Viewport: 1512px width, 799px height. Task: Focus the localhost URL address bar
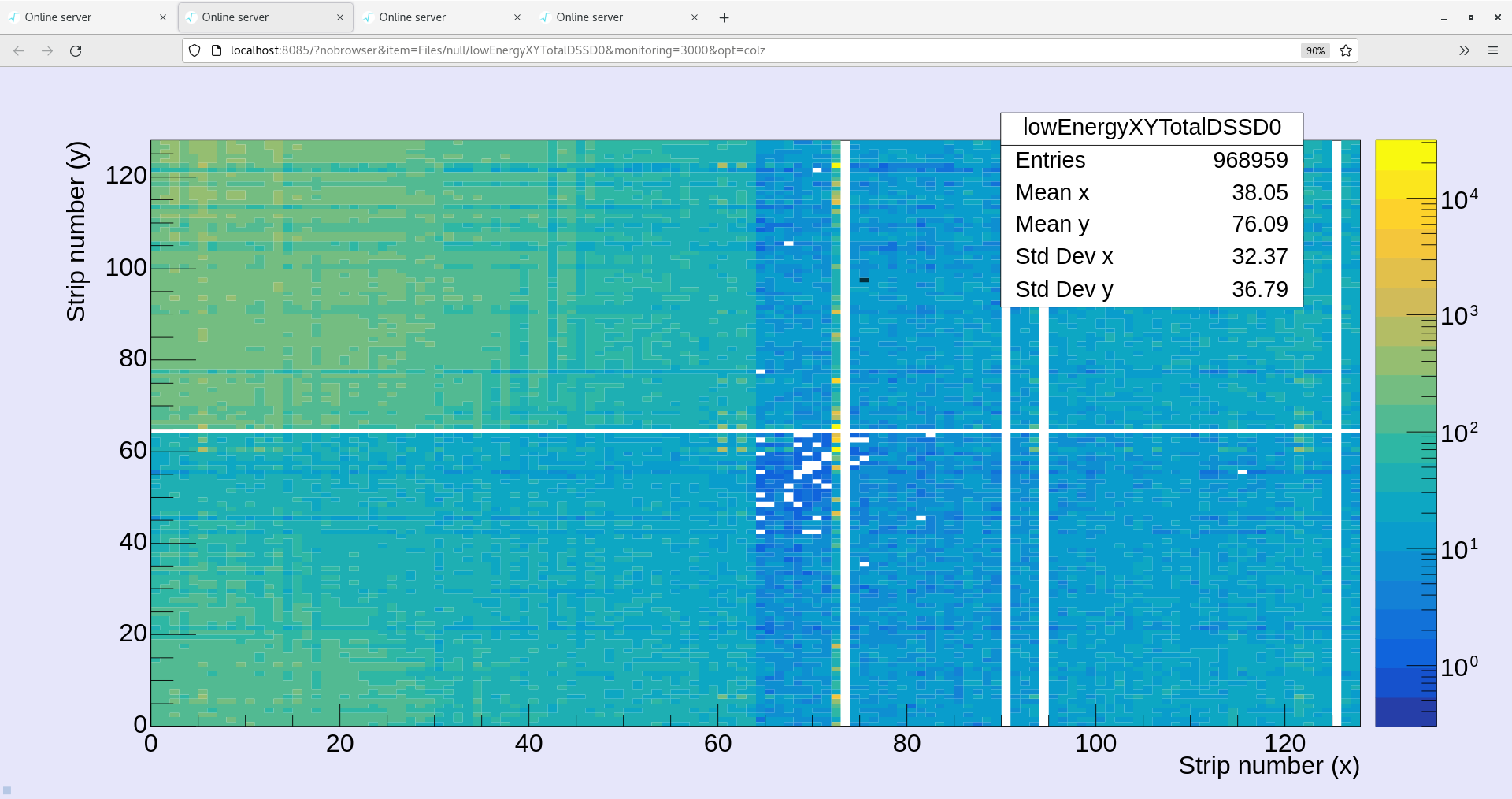[x=709, y=50]
